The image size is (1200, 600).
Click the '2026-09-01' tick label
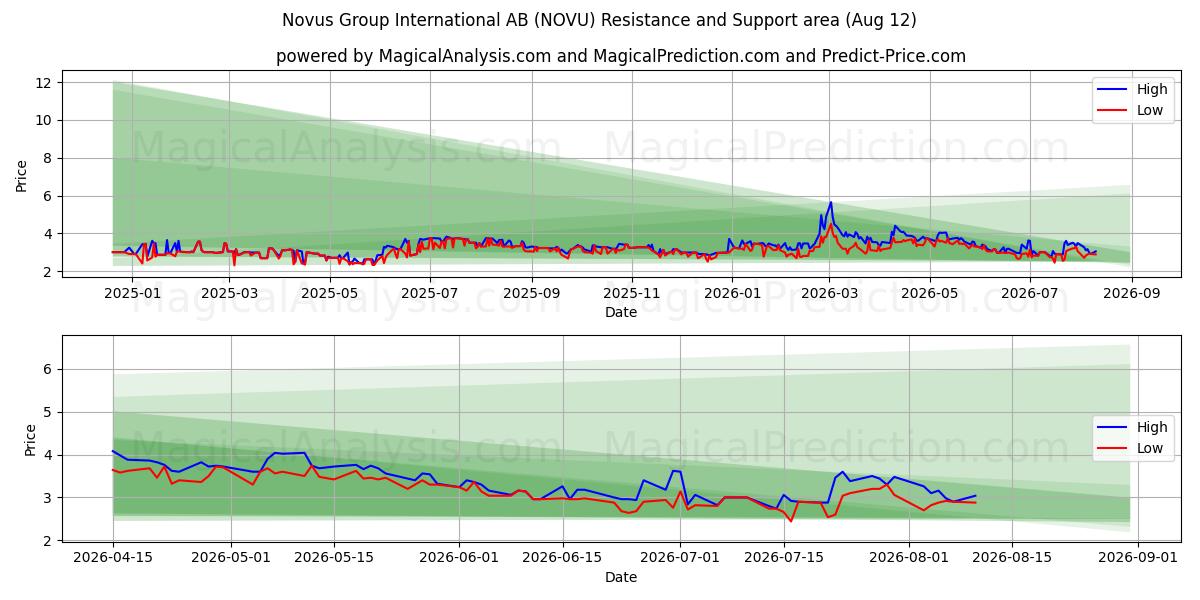click(1137, 558)
